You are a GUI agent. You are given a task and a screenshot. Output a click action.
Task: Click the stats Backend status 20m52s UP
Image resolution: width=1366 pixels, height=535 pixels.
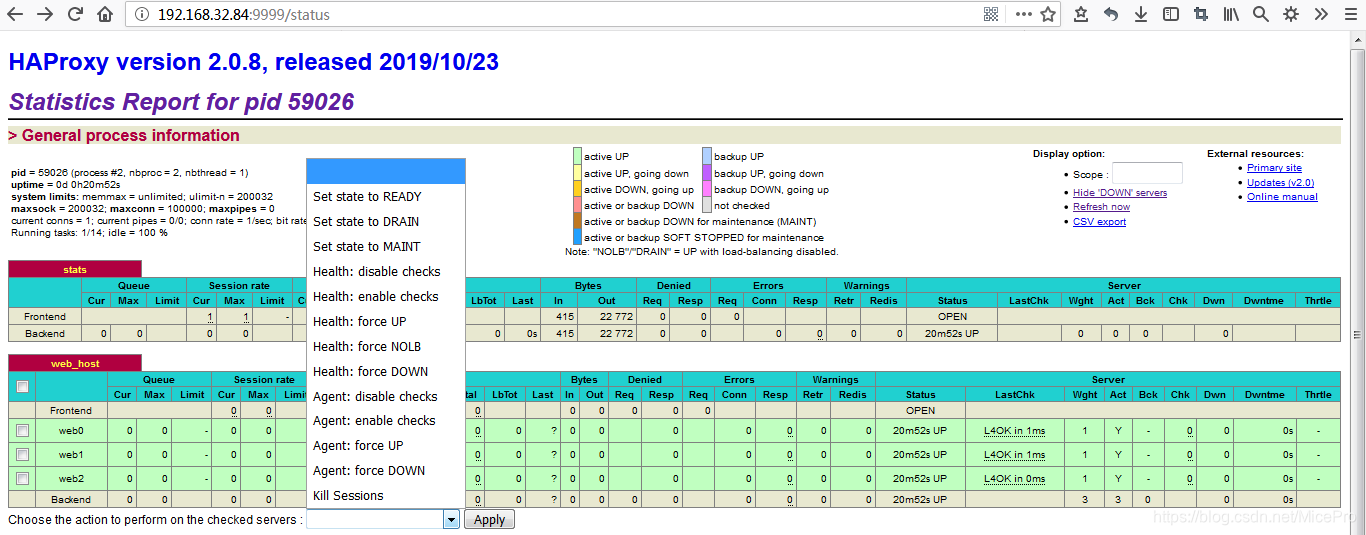(x=952, y=334)
